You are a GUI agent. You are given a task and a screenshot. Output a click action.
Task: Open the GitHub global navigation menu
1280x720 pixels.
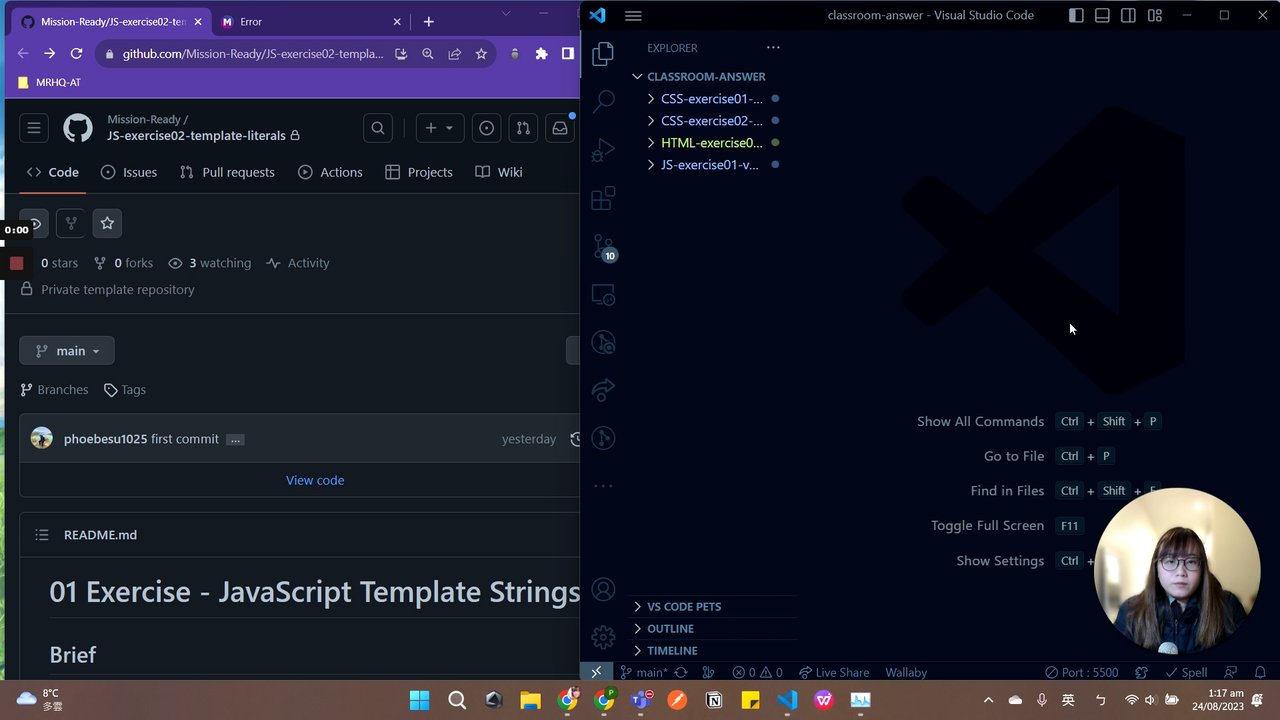coord(34,128)
